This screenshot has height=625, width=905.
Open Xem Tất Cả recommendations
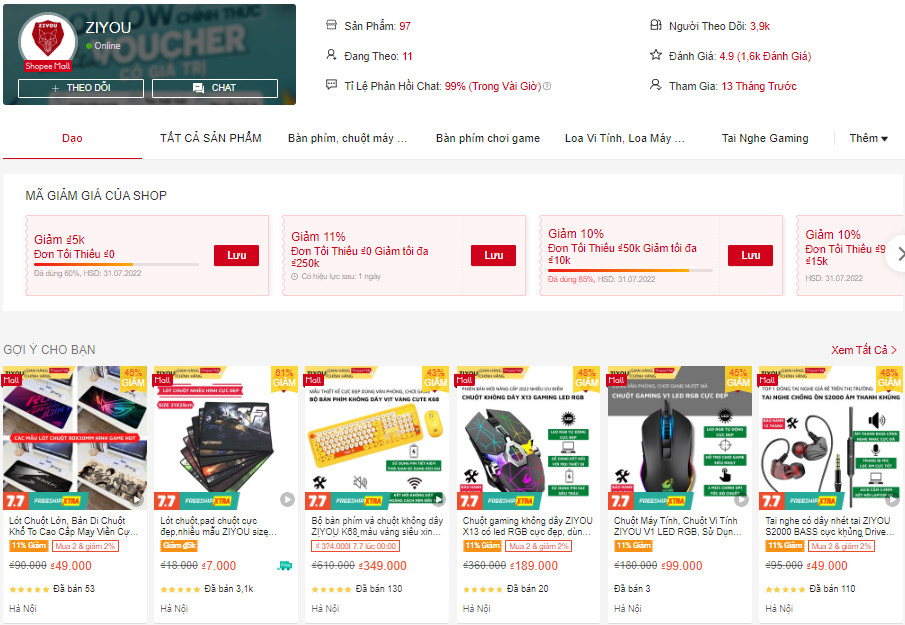[864, 350]
